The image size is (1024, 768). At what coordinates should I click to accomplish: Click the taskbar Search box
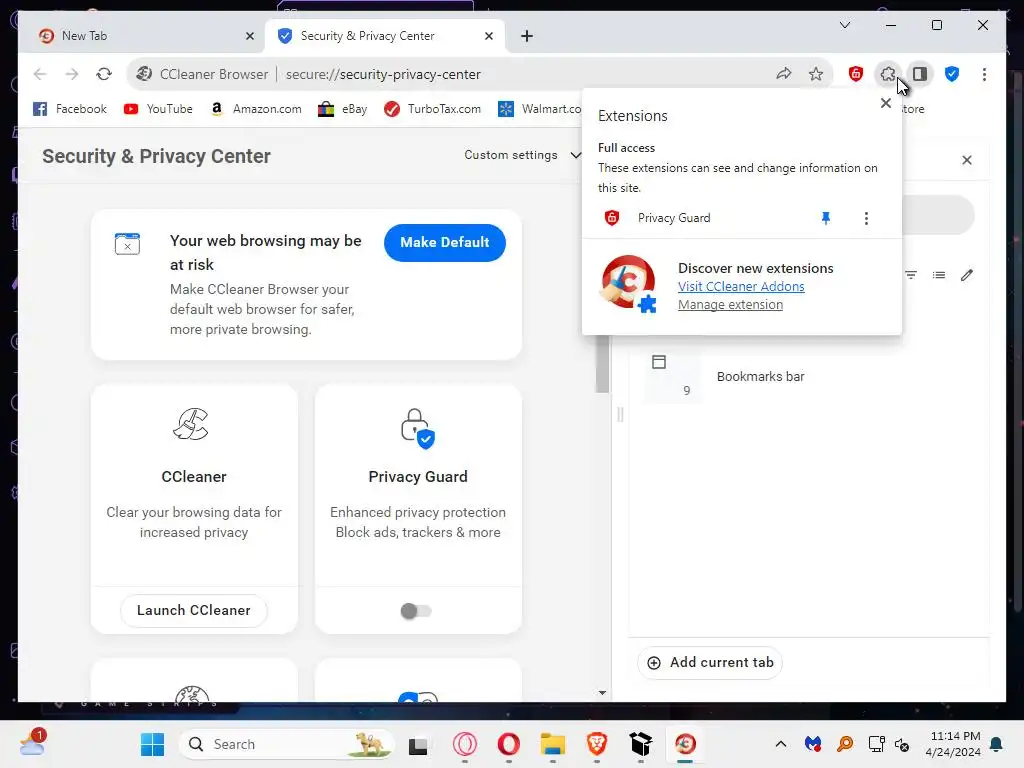287,744
